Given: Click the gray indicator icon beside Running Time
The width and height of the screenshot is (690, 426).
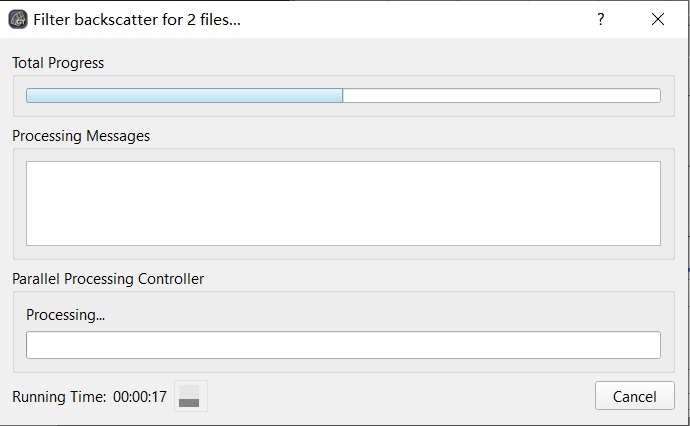Looking at the screenshot, I should coord(191,396).
